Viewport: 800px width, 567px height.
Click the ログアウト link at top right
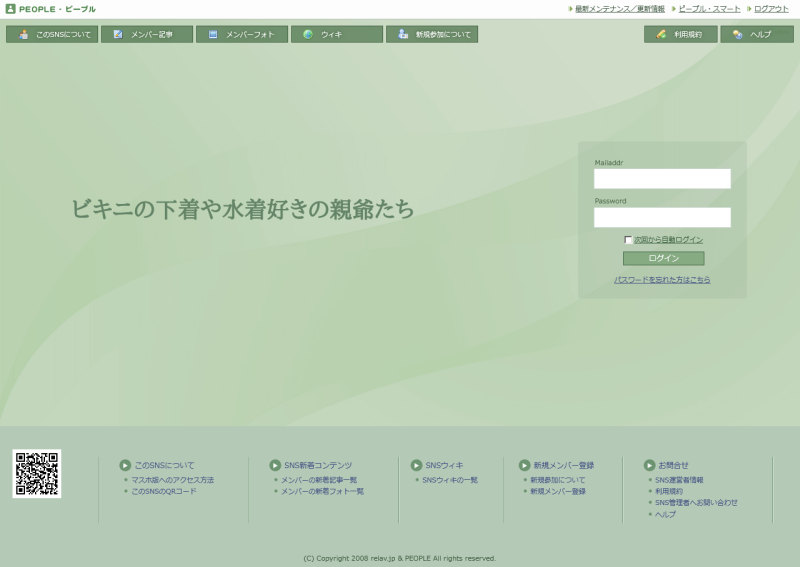771,9
